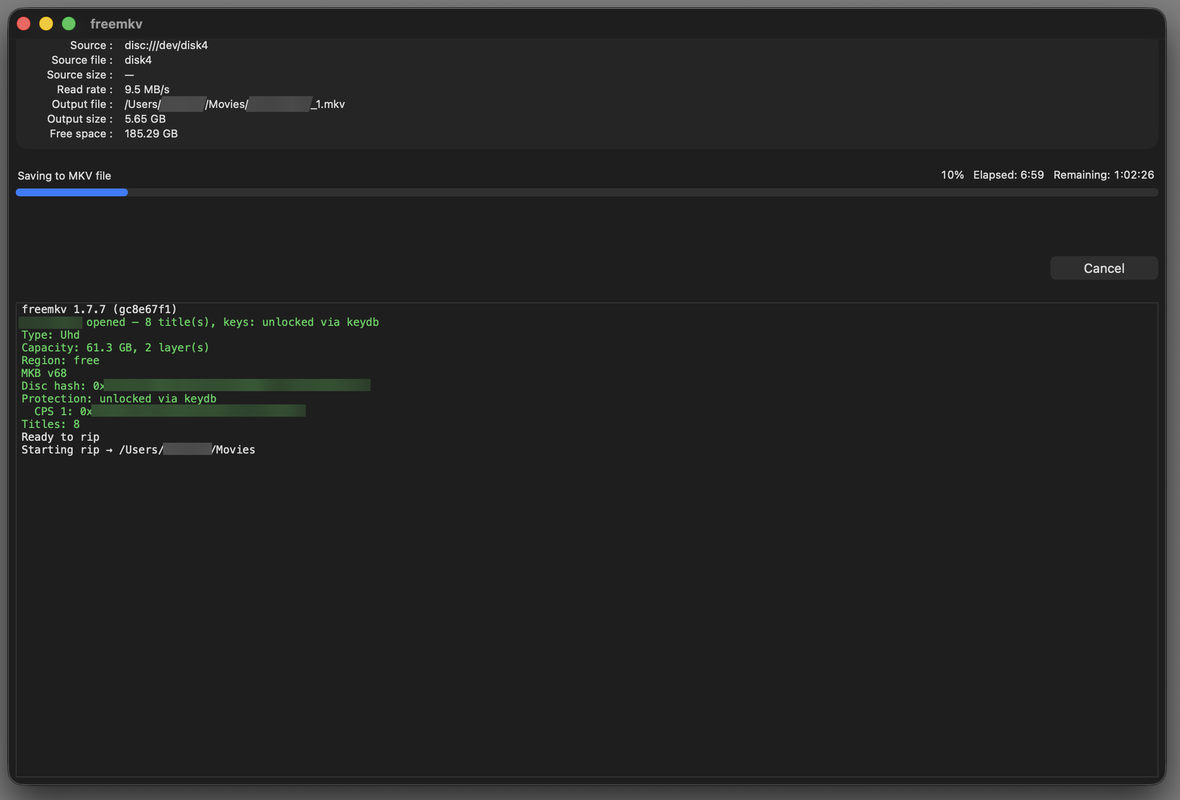
Task: Click the freemkv window title
Action: point(116,23)
